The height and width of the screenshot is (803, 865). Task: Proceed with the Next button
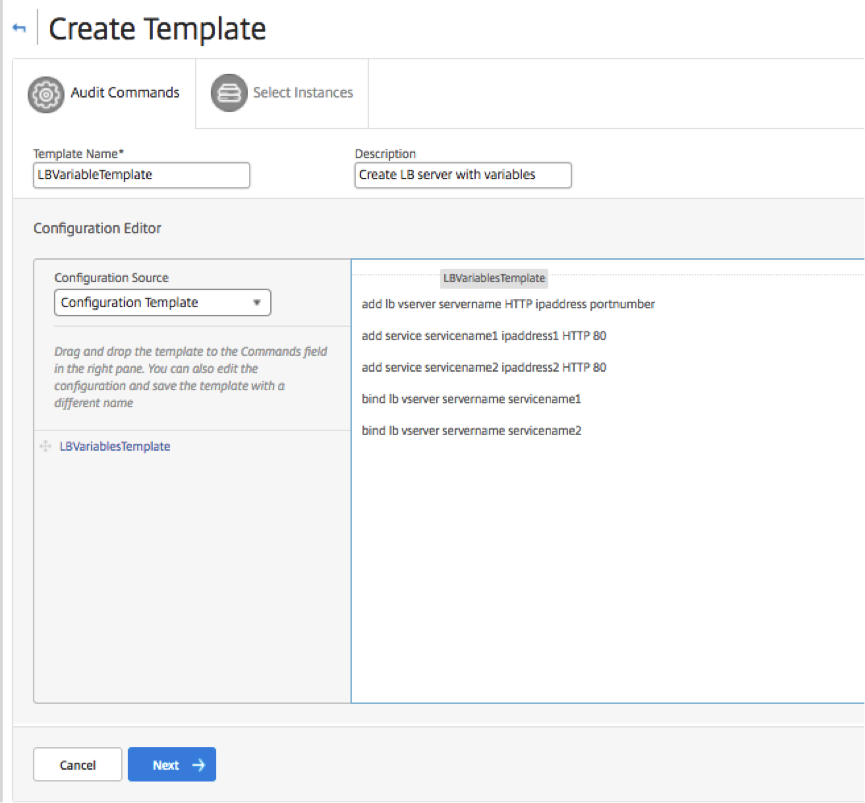point(172,764)
